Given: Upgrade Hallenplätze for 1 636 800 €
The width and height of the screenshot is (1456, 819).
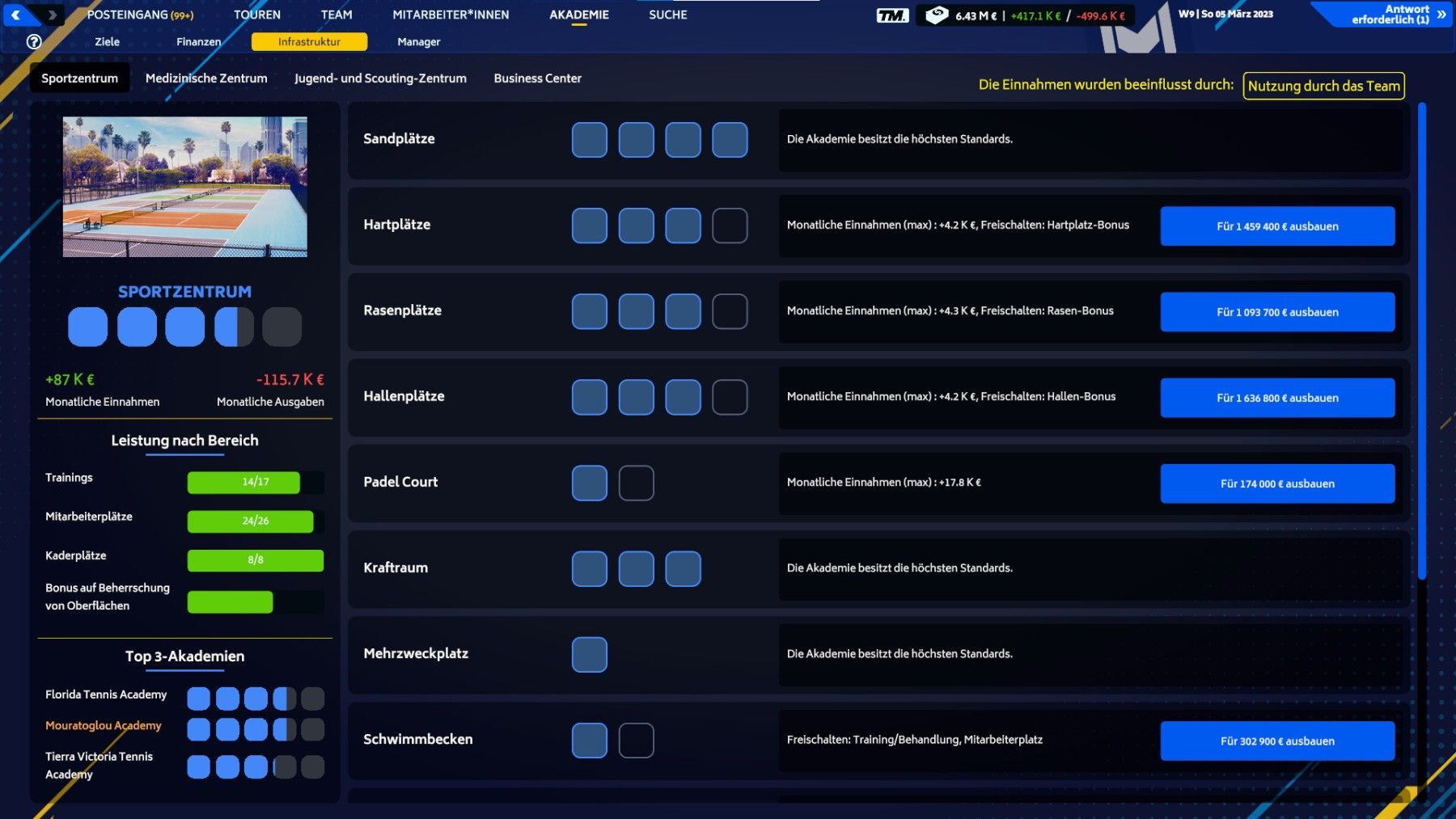Looking at the screenshot, I should click(x=1277, y=398).
